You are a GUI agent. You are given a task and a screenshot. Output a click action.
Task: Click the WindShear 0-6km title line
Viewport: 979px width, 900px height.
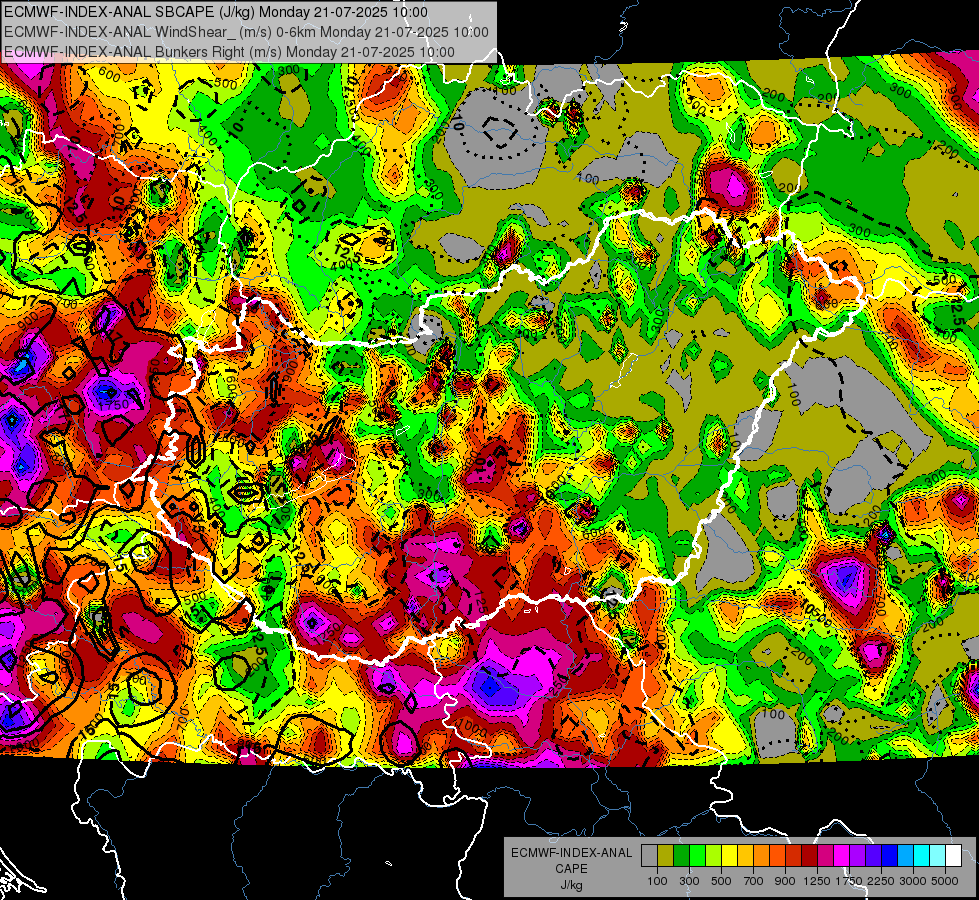(246, 32)
